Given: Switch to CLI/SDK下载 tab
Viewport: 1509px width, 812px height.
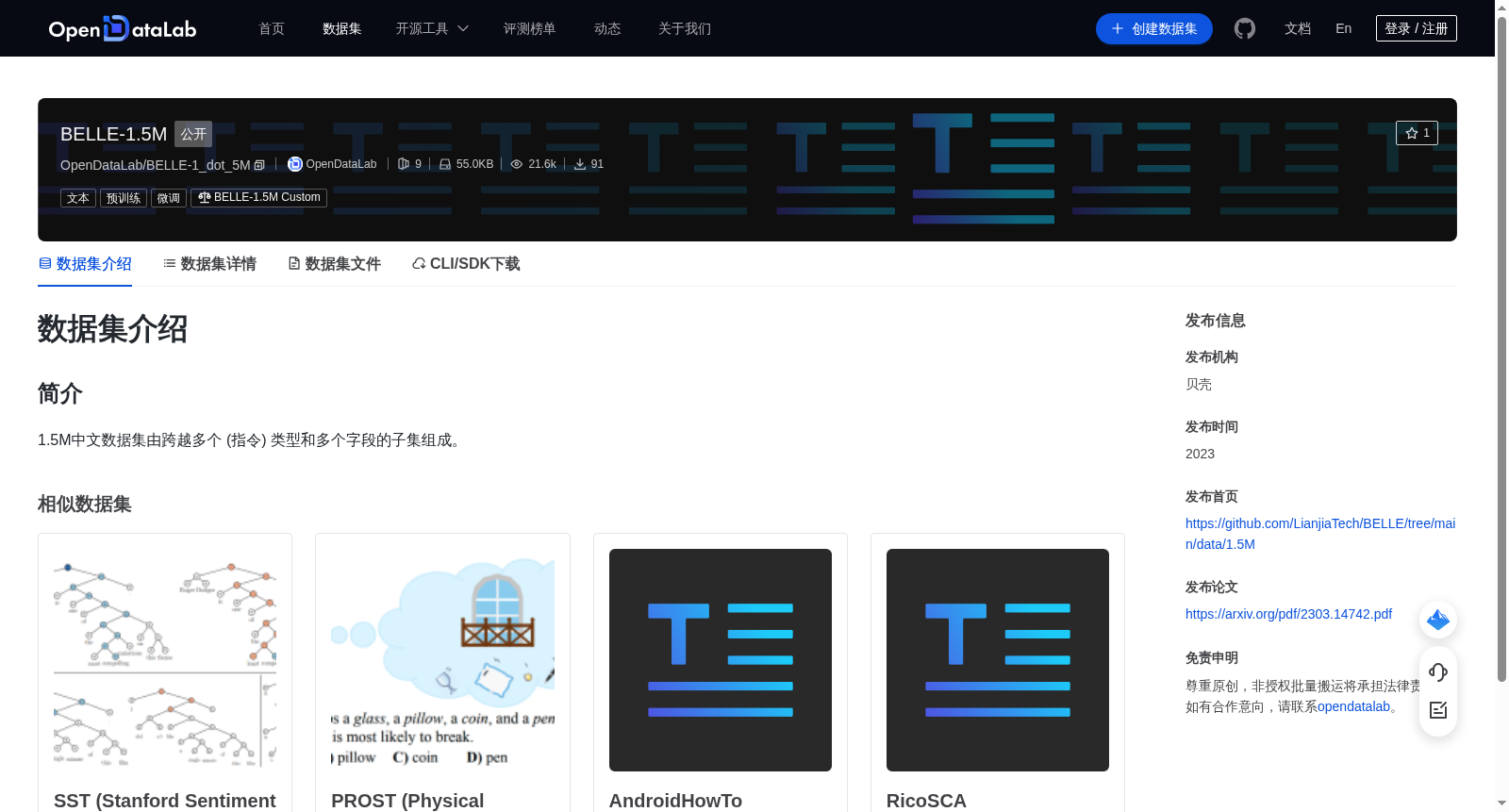Looking at the screenshot, I should click(466, 264).
